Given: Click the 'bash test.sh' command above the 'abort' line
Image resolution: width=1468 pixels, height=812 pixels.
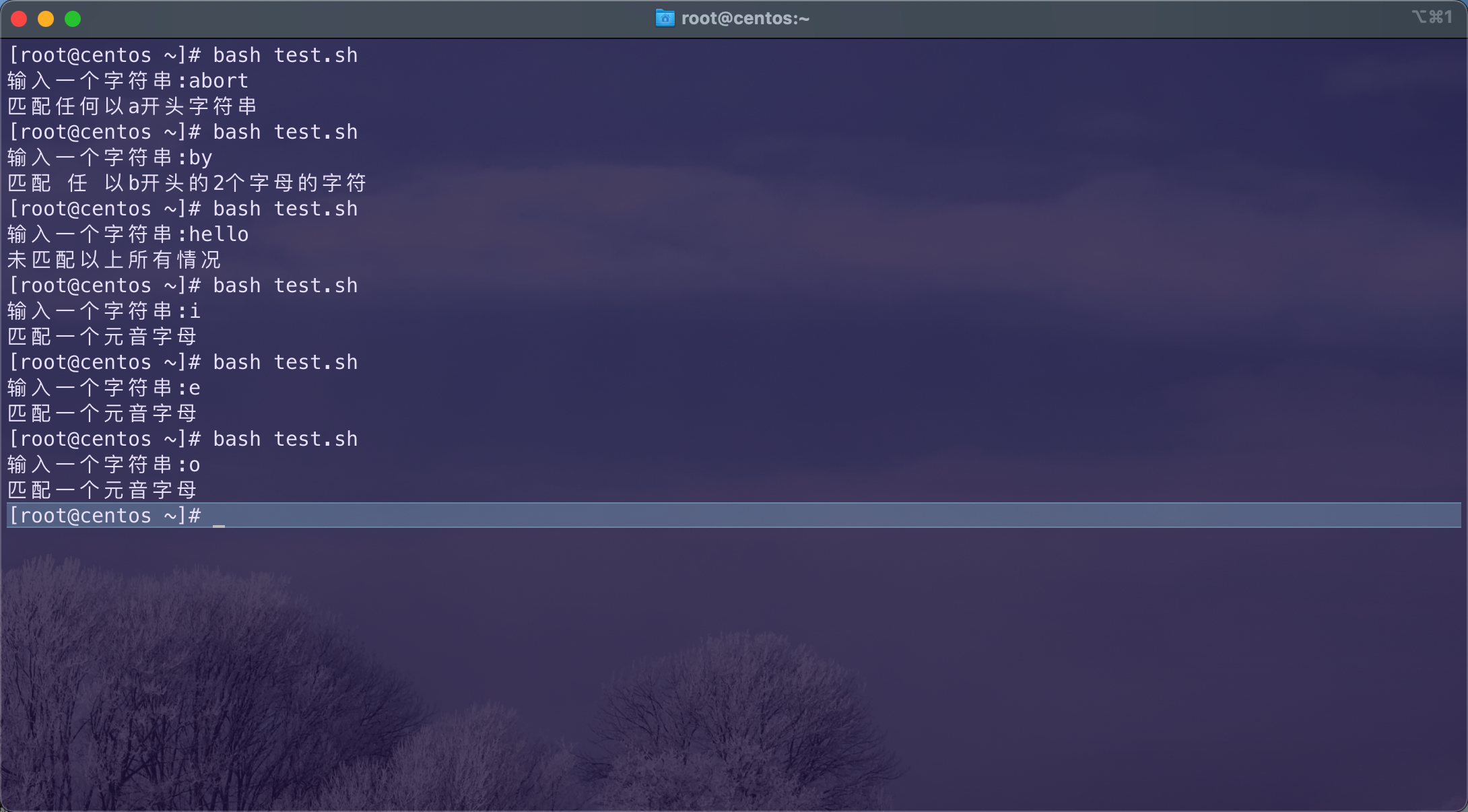Looking at the screenshot, I should click(286, 55).
